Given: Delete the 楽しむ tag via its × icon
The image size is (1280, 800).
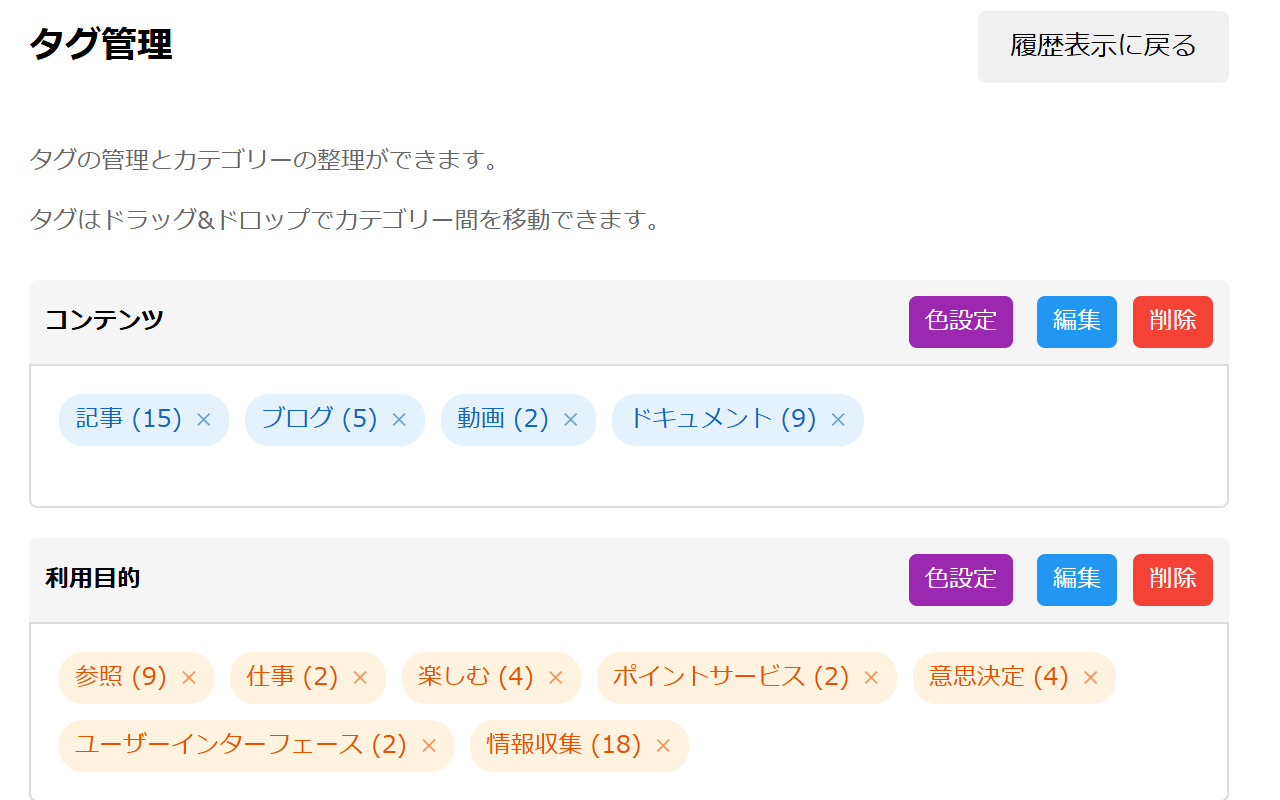Looking at the screenshot, I should (556, 678).
